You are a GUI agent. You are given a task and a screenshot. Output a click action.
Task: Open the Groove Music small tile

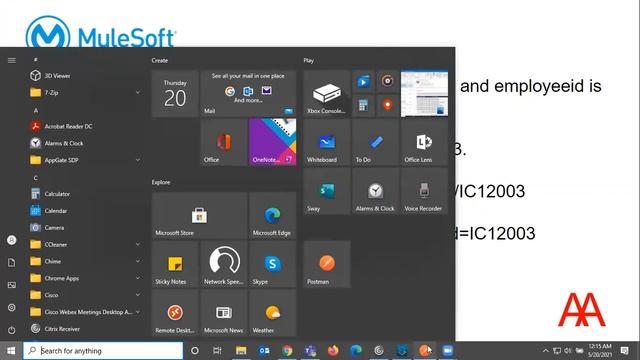coord(387,82)
